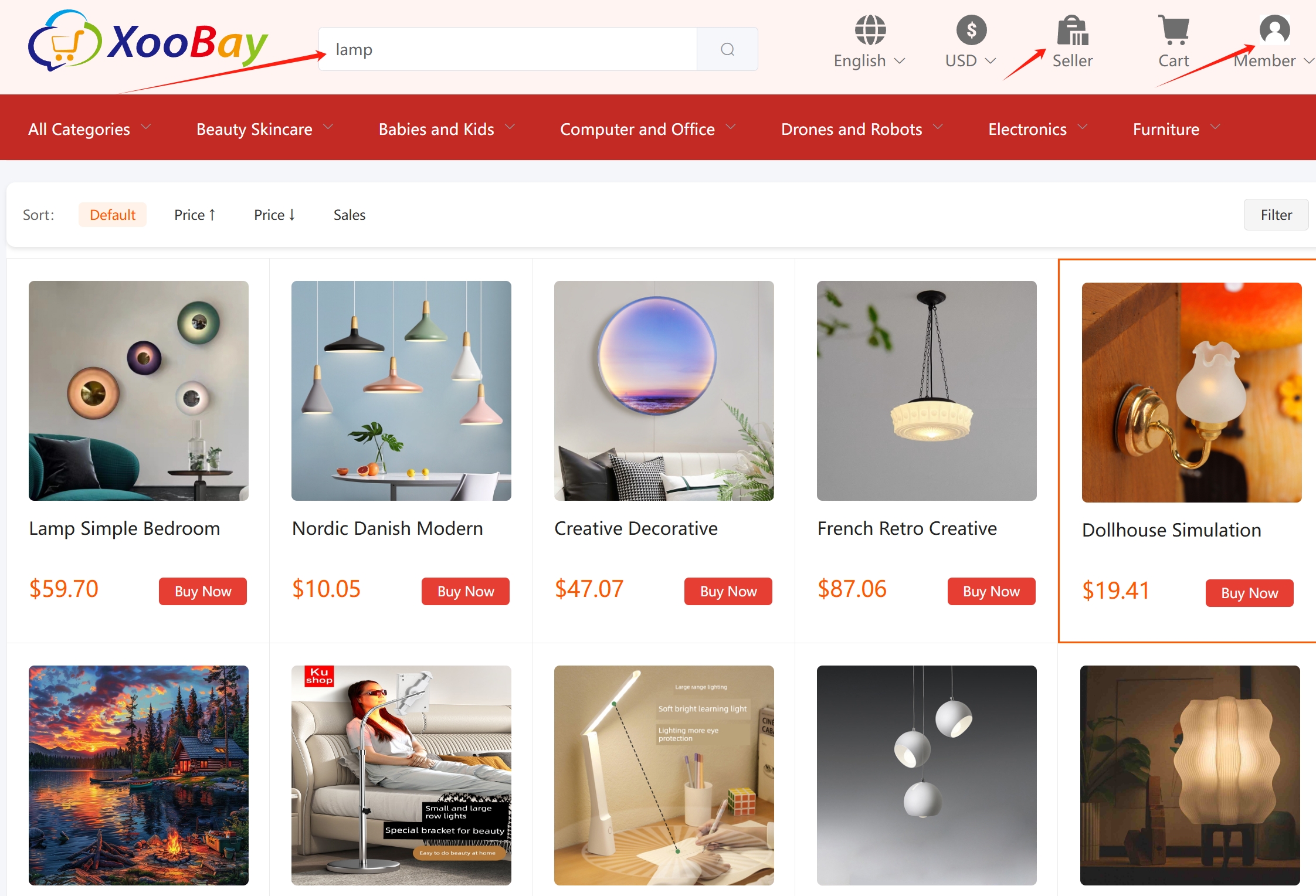Buy Now the Nordic Danish Modern lamp
This screenshot has width=1316, height=896.
pos(466,591)
